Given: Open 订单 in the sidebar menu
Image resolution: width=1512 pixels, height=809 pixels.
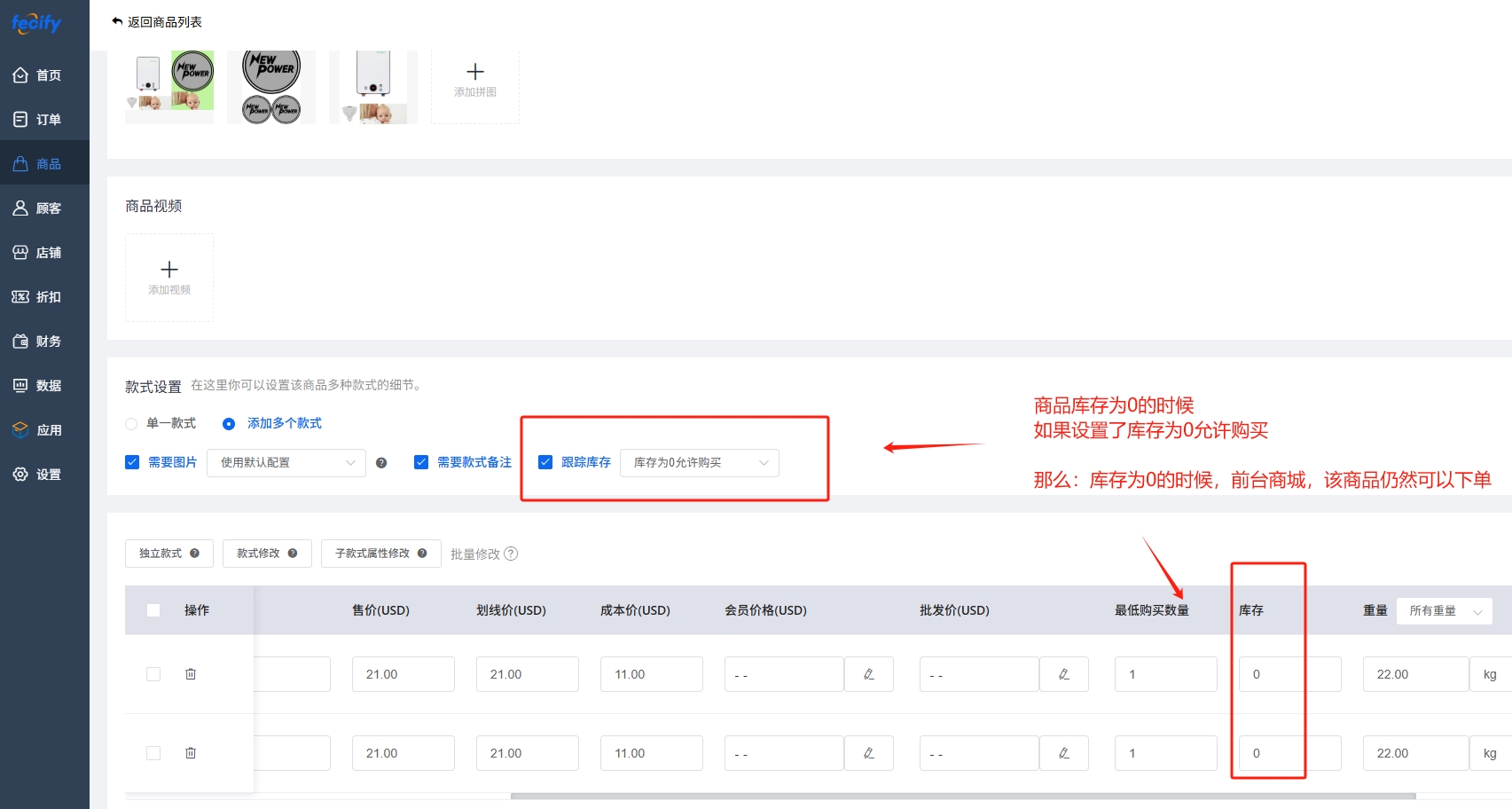Looking at the screenshot, I should pyautogui.click(x=44, y=120).
